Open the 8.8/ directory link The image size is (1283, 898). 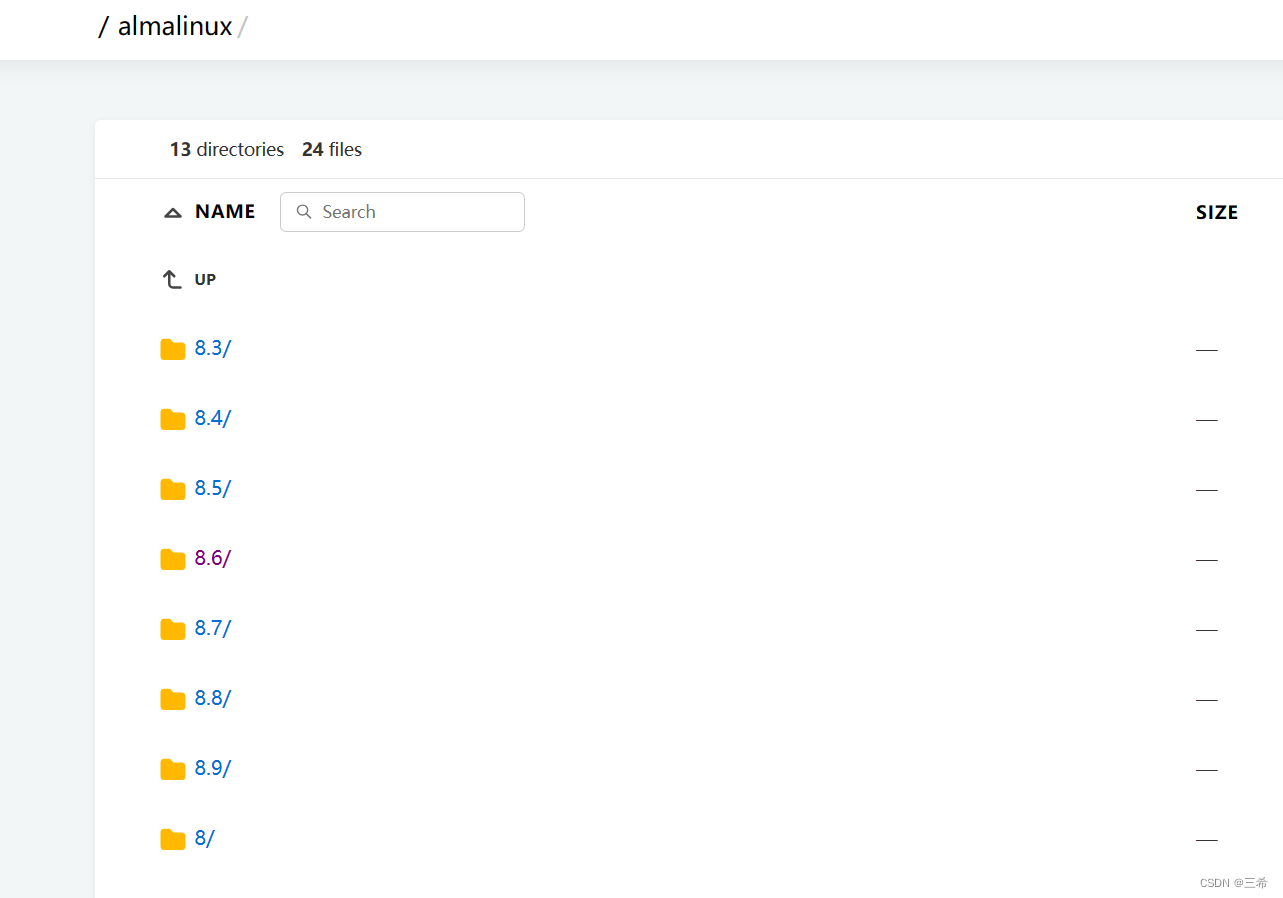coord(213,698)
